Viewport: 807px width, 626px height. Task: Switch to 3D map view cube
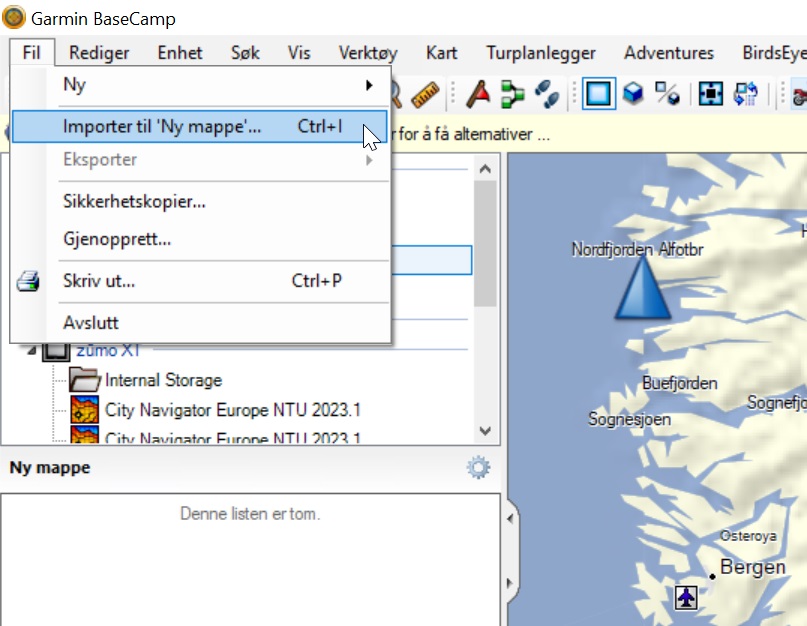click(x=632, y=94)
